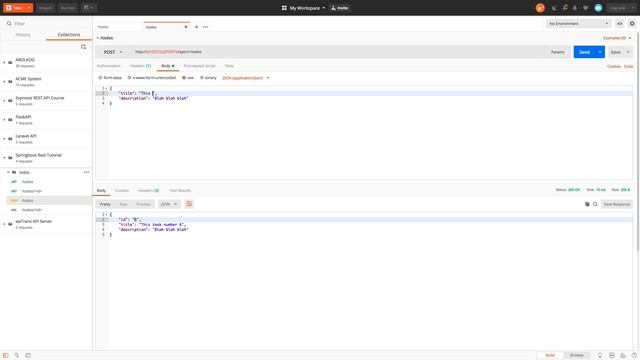Collapse the todos folder
Viewport: 640px width, 360px height.
[x=8, y=172]
